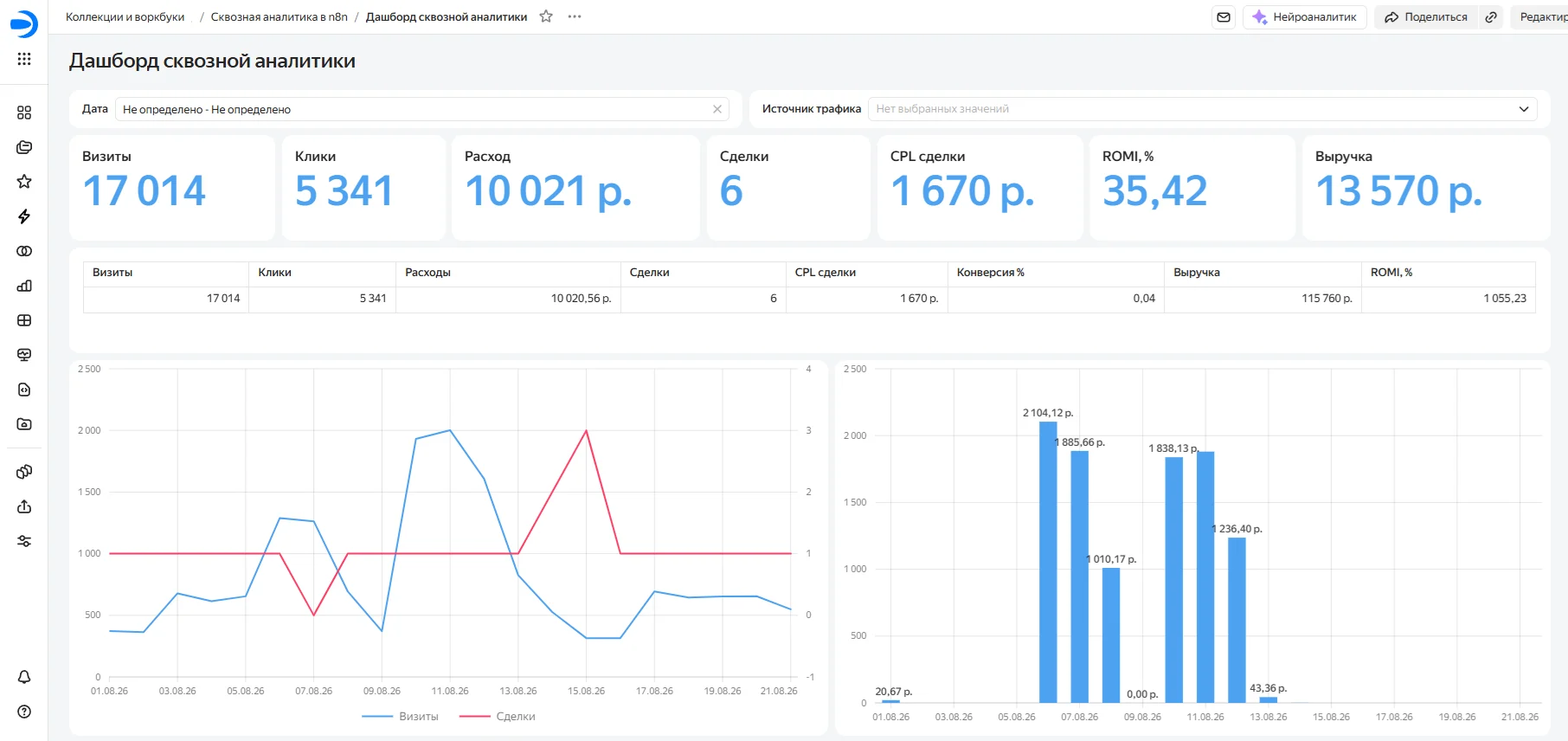Open the three-dots more menu
The width and height of the screenshot is (1568, 741).
point(575,16)
